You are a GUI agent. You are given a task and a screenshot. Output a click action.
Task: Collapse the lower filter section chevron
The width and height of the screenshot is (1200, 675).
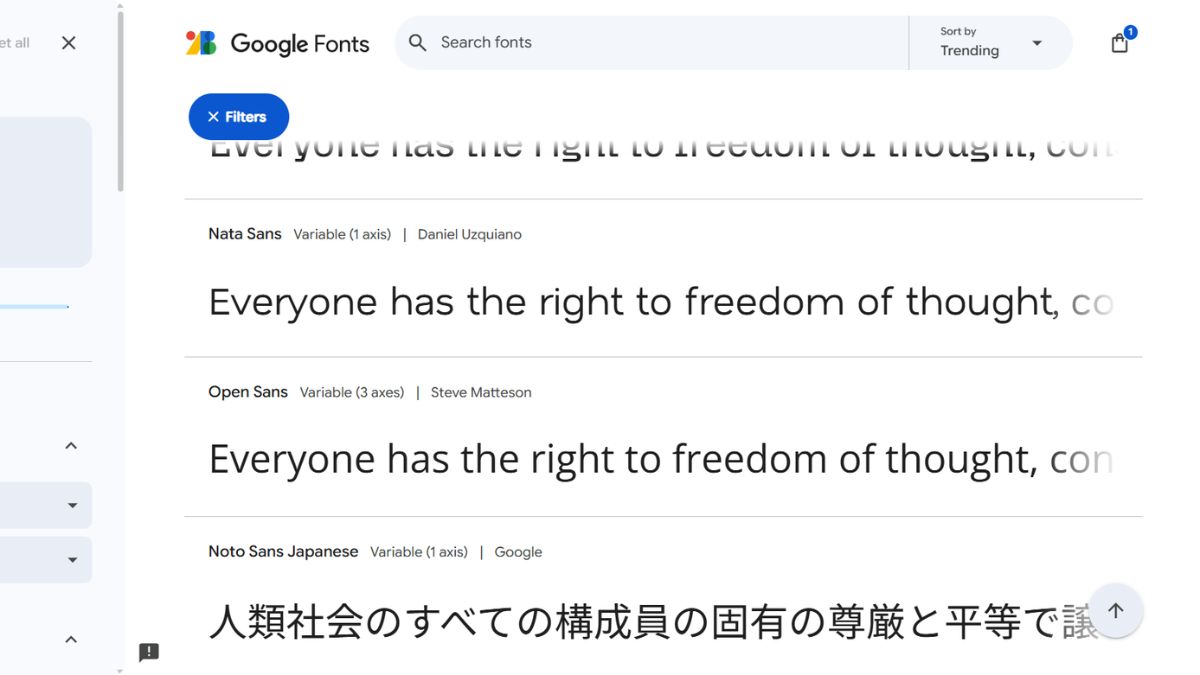71,639
